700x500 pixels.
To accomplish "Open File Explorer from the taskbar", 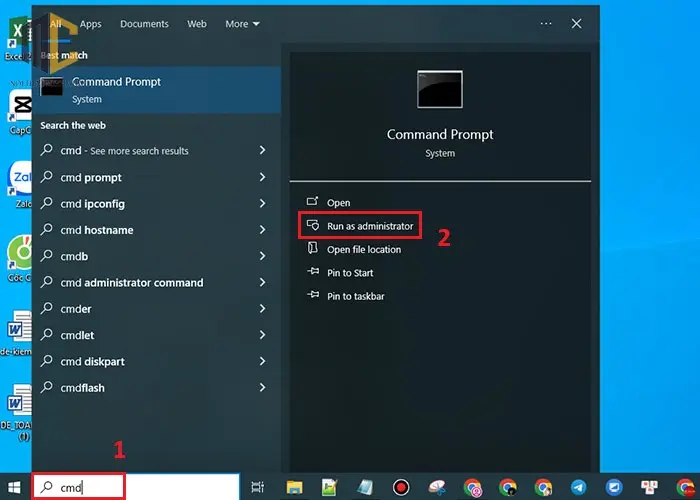I will pyautogui.click(x=294, y=487).
